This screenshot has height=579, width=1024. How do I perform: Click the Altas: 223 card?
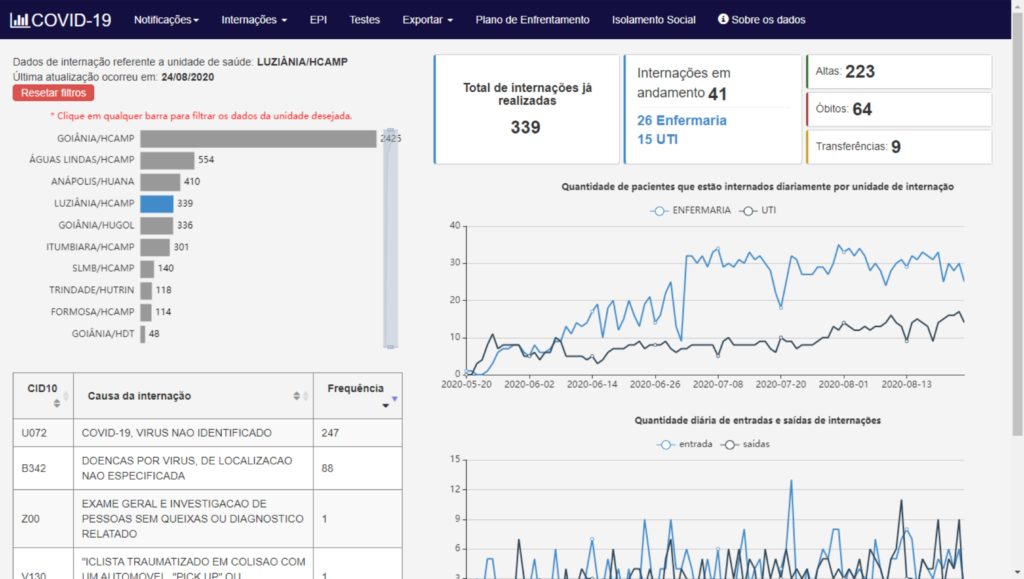point(899,72)
